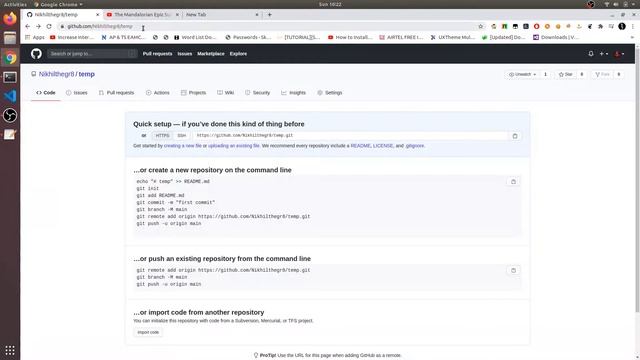640x360 pixels.
Task: Open the repository Settings tab
Action: point(330,93)
